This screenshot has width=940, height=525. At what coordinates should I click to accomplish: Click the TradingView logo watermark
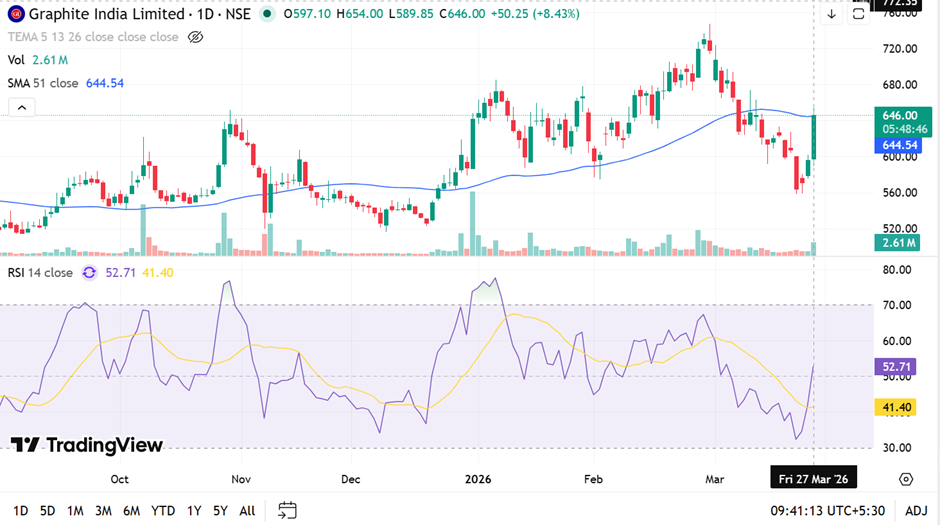point(86,445)
